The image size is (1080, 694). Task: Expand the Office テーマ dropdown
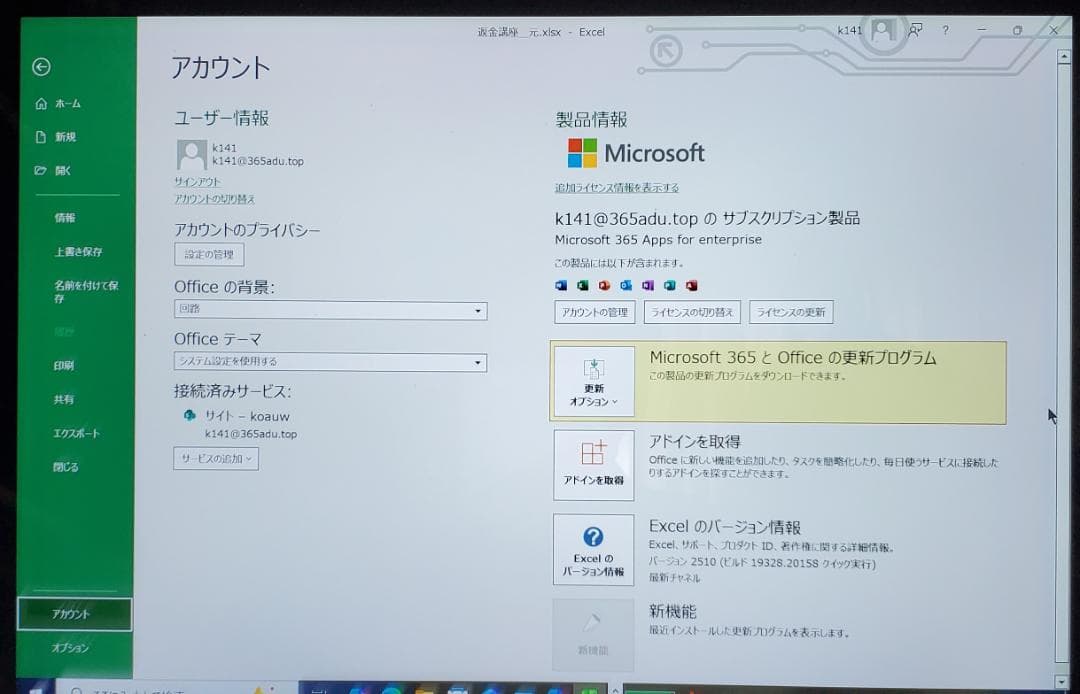[x=330, y=361]
